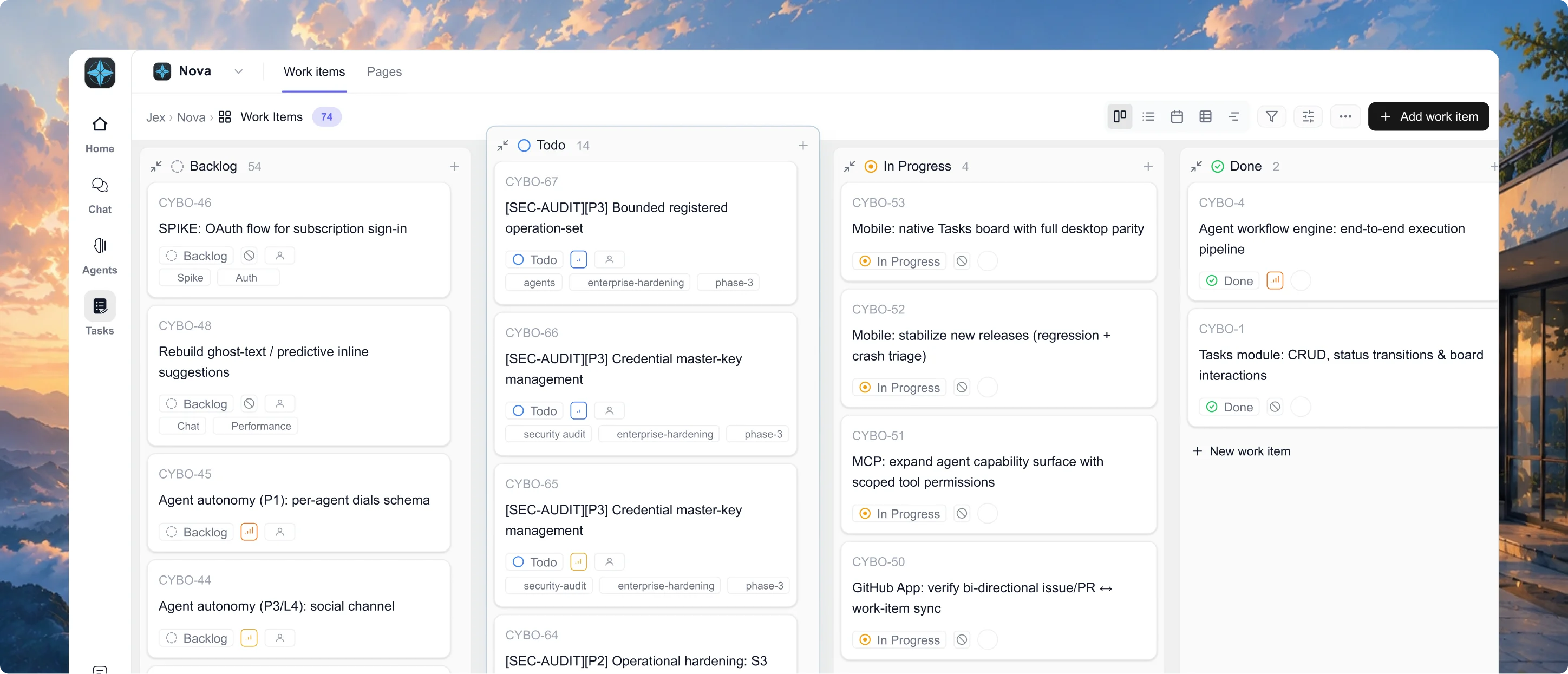Go to Nova in breadcrumb
Screen dimensions: 1568x674
coord(191,117)
